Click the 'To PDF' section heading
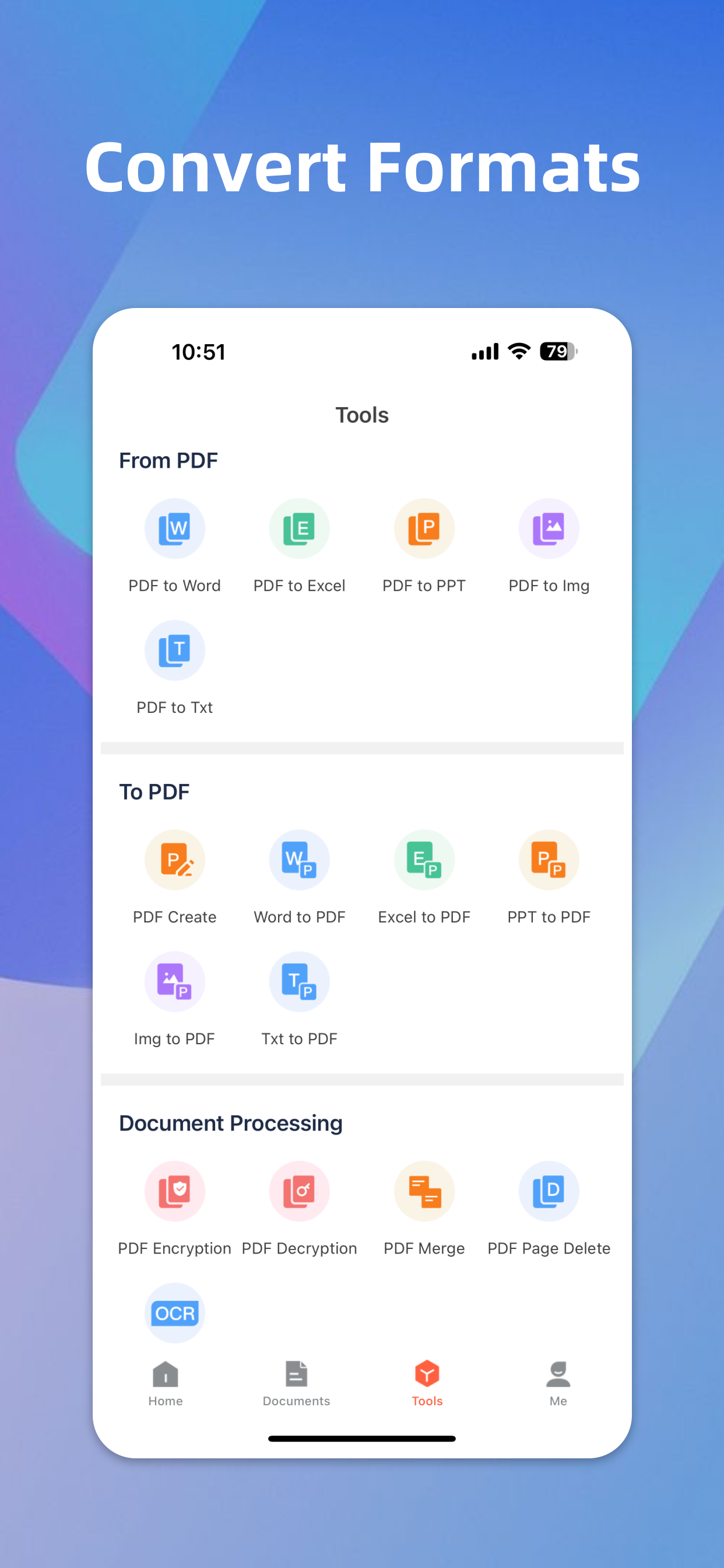This screenshot has width=724, height=1568. click(154, 792)
